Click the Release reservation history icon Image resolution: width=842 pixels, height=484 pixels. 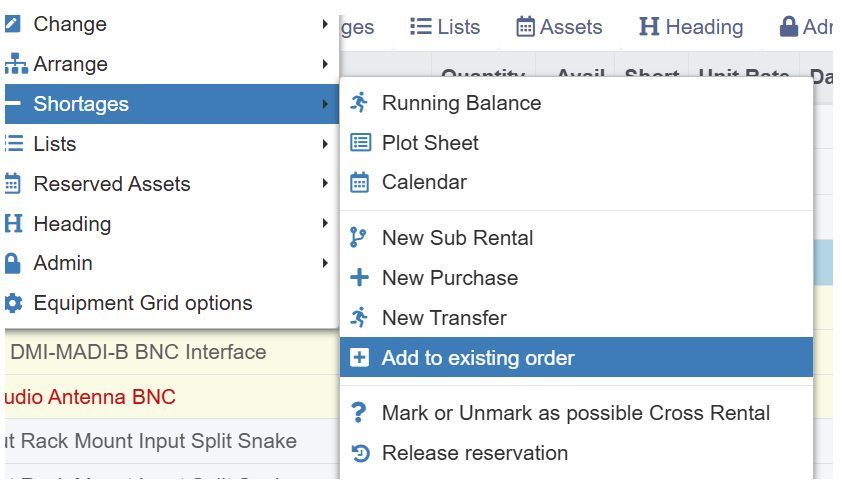360,453
